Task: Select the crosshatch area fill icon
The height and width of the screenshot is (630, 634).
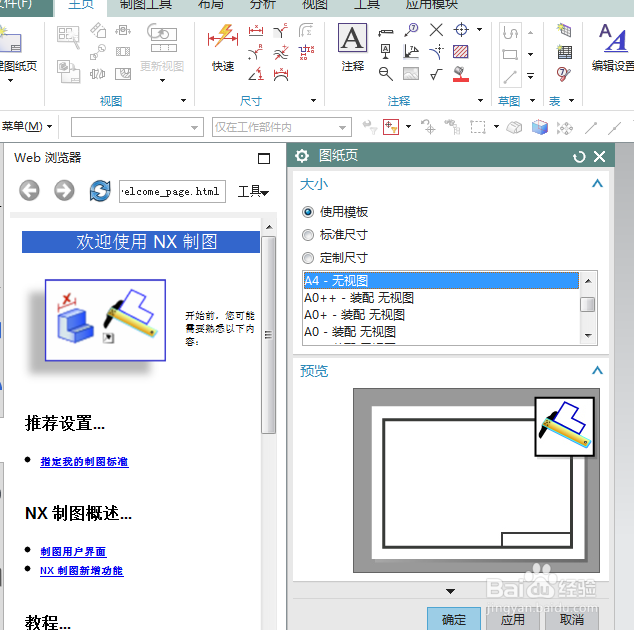Action: [x=461, y=52]
